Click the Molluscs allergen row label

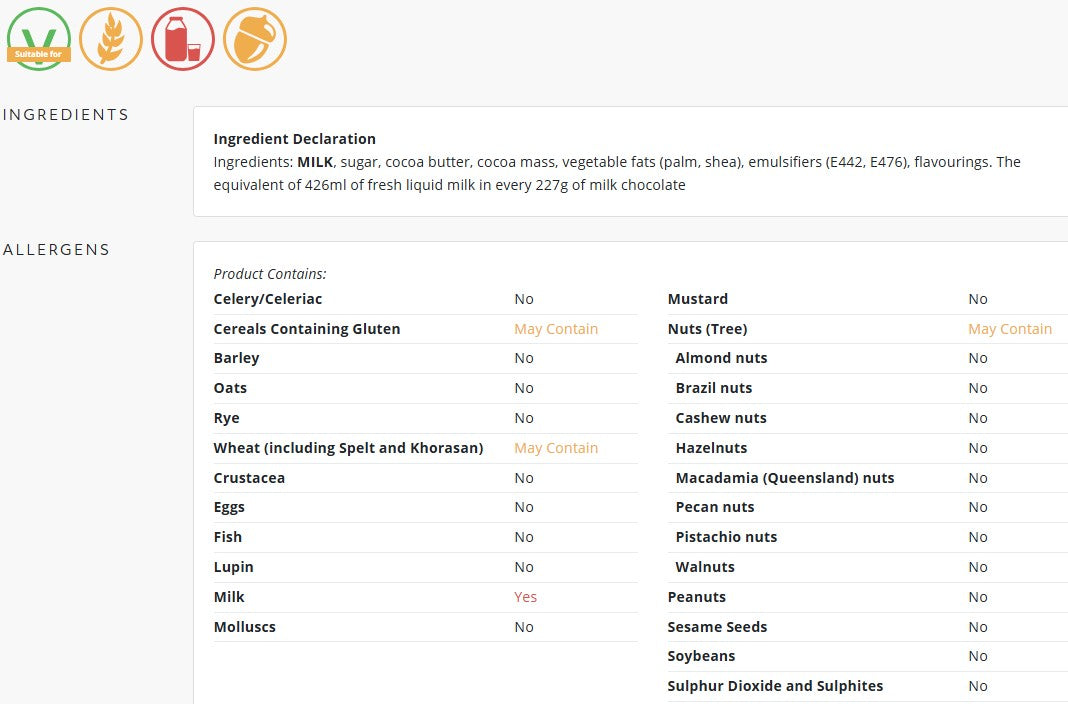point(244,627)
